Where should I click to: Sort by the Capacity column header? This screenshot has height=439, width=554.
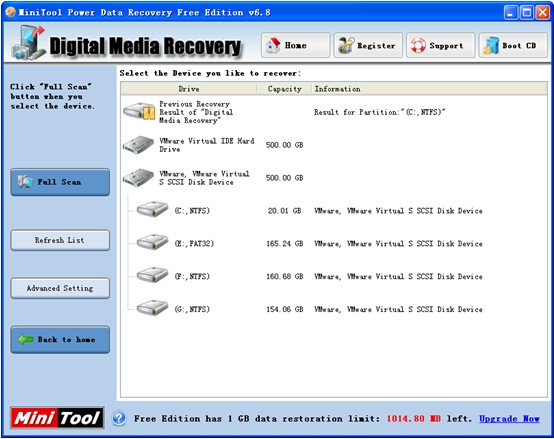point(284,89)
